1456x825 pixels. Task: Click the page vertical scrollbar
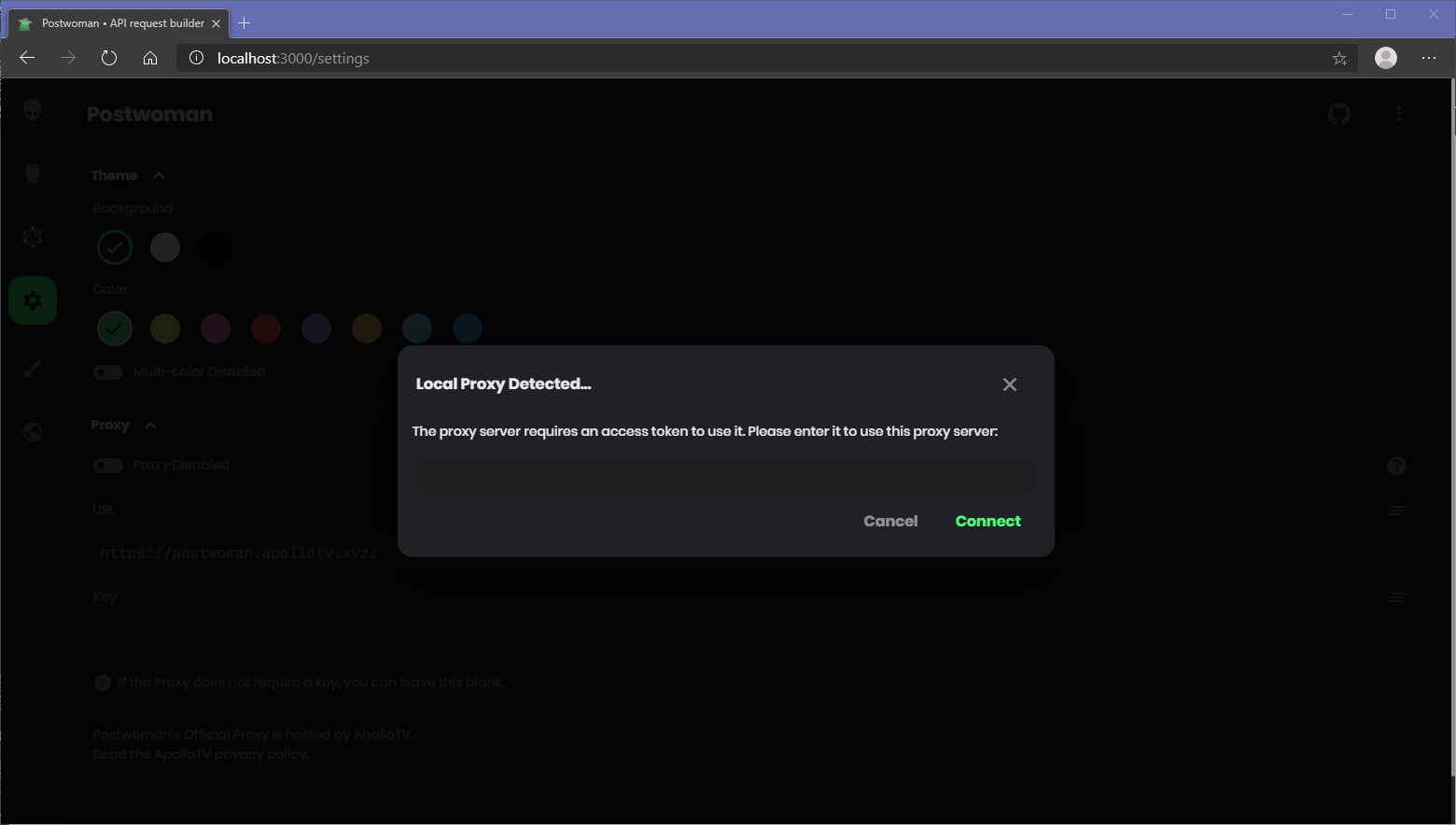point(1451,429)
